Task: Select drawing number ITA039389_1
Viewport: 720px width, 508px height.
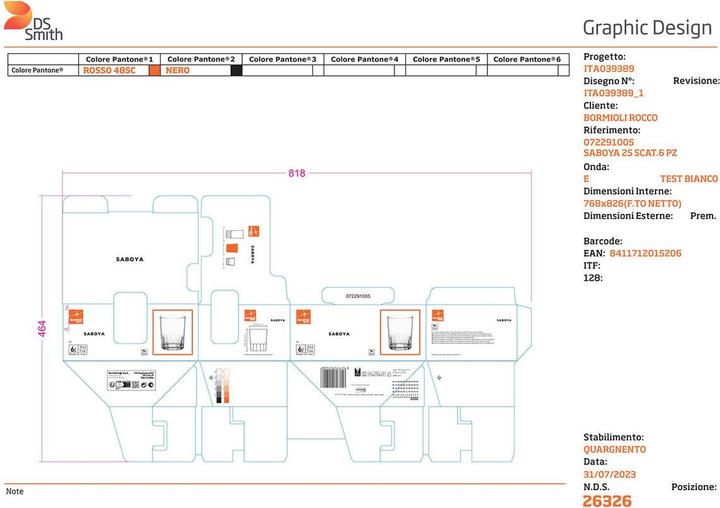Action: coord(613,93)
